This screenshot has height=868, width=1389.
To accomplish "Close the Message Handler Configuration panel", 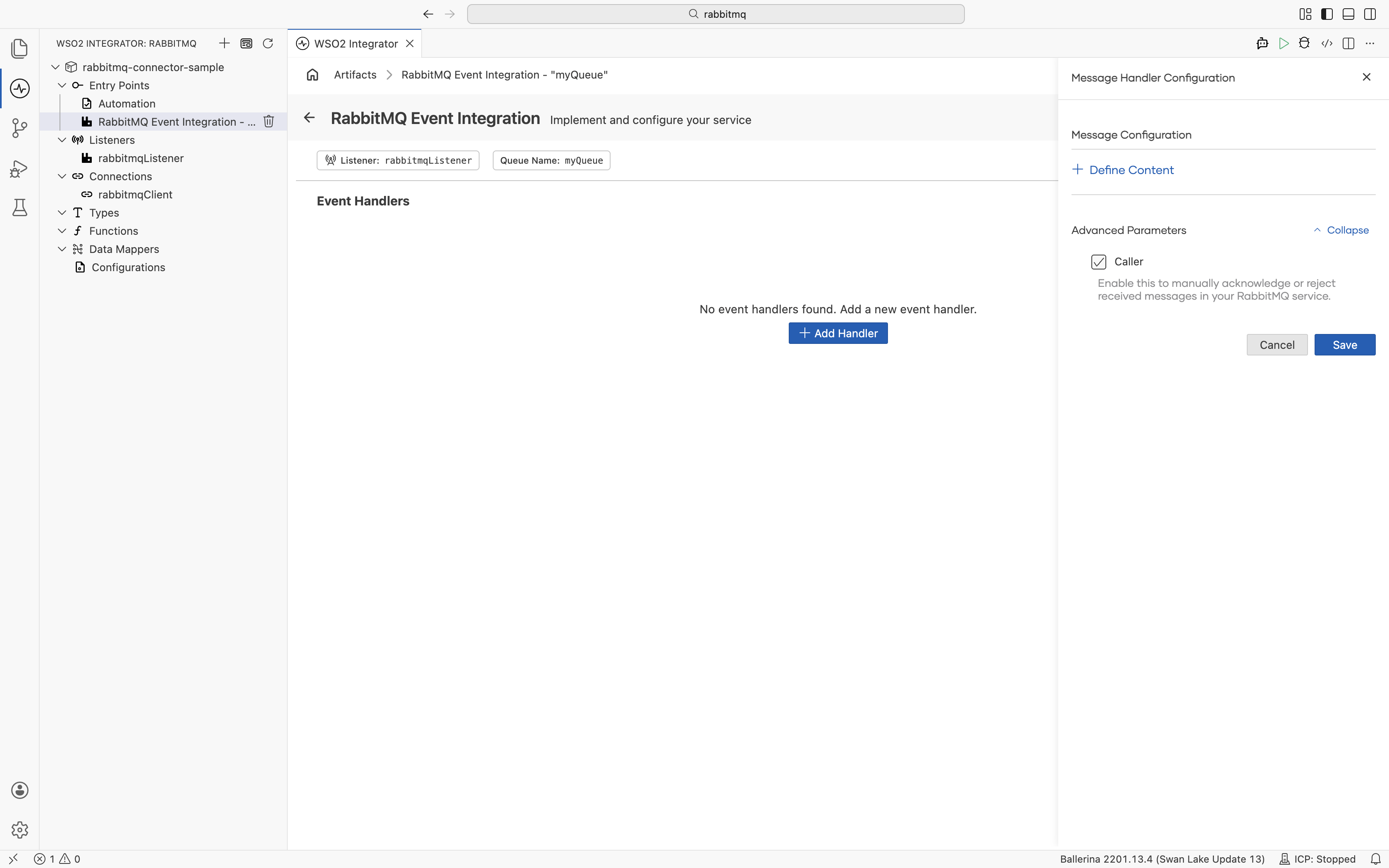I will pyautogui.click(x=1367, y=77).
